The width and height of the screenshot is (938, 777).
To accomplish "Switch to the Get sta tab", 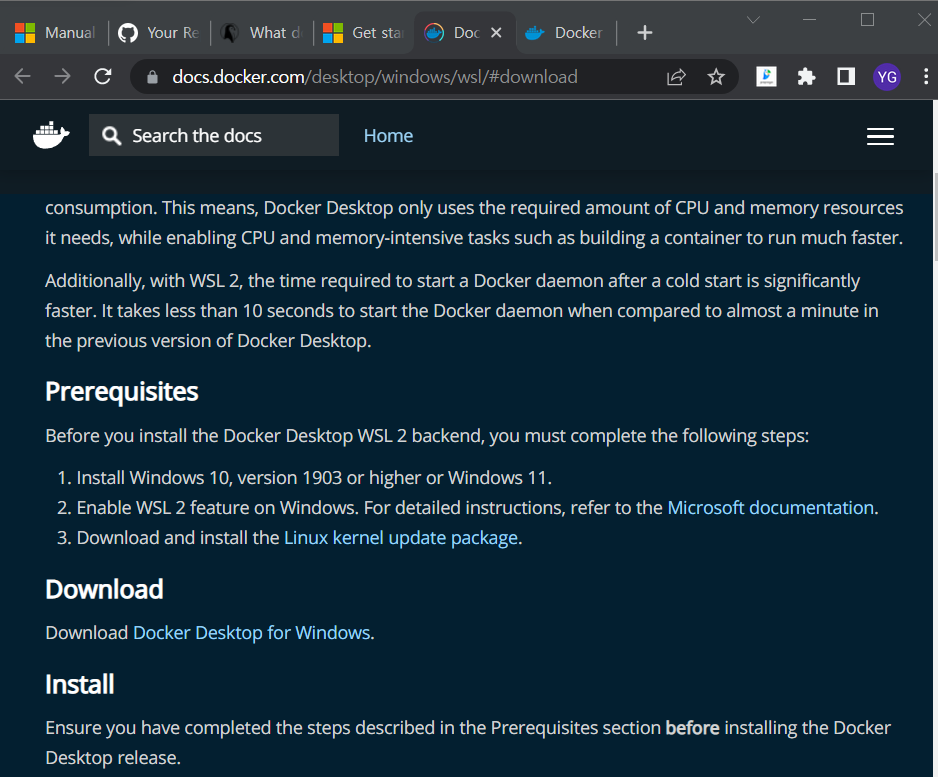I will click(364, 33).
